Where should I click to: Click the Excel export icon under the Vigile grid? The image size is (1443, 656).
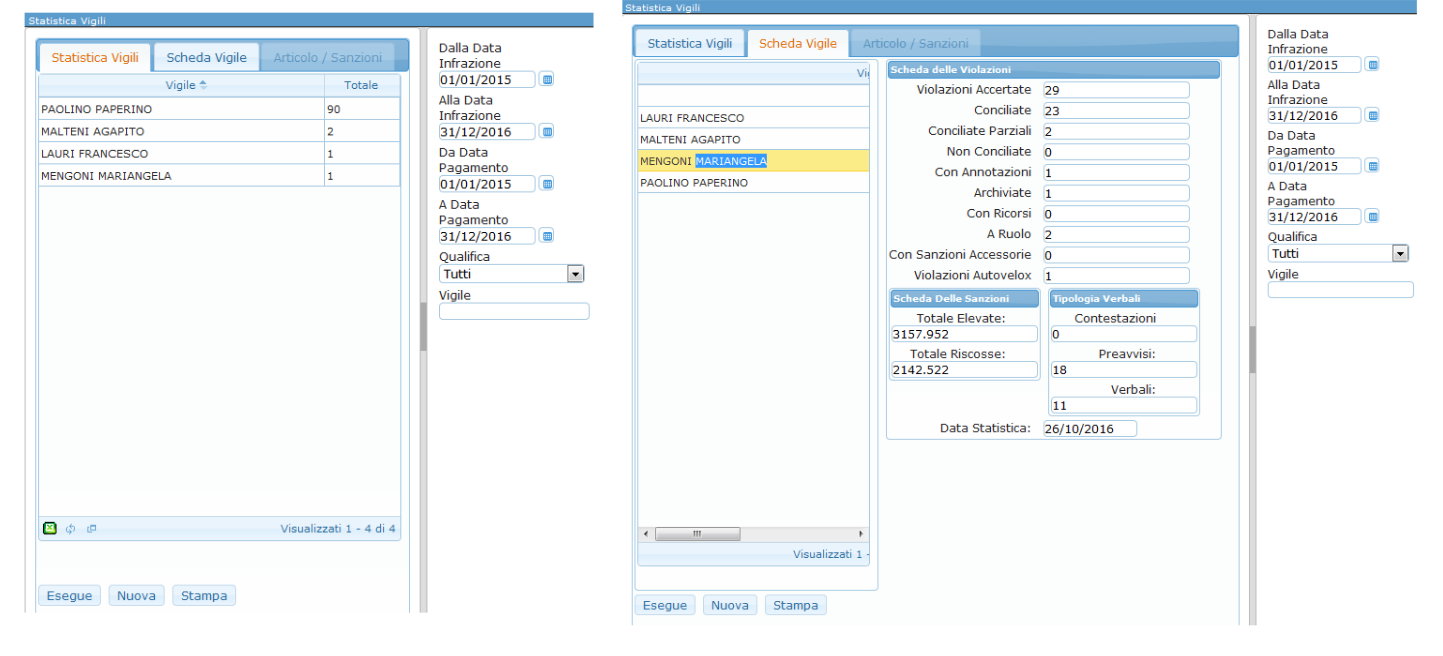[x=49, y=529]
